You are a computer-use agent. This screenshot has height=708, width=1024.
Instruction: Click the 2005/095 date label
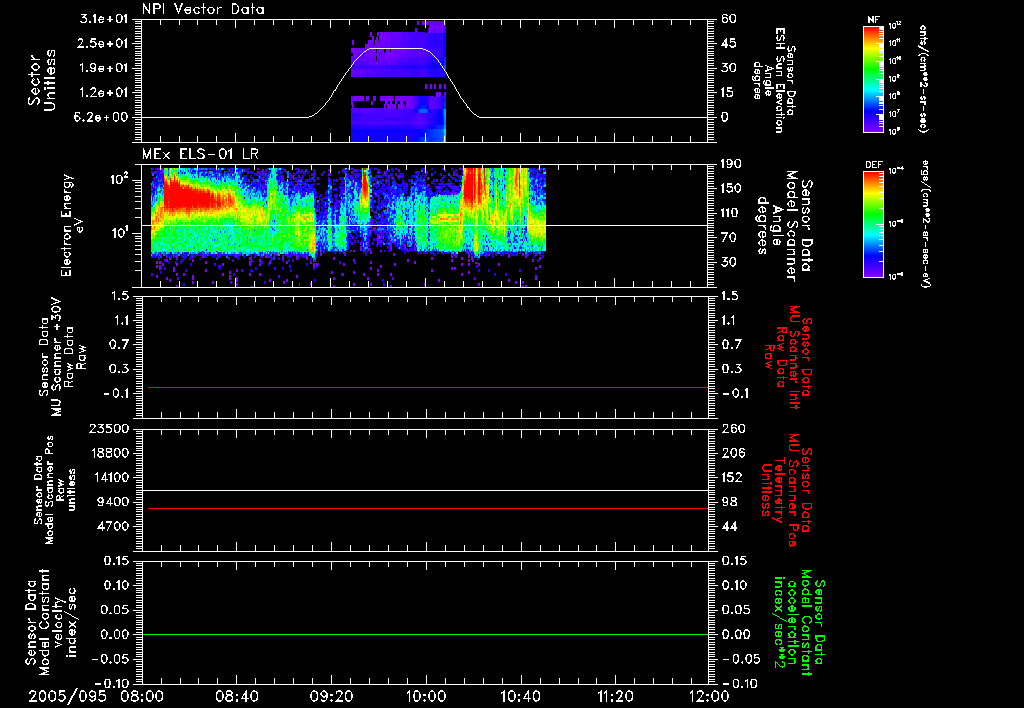pos(67,696)
